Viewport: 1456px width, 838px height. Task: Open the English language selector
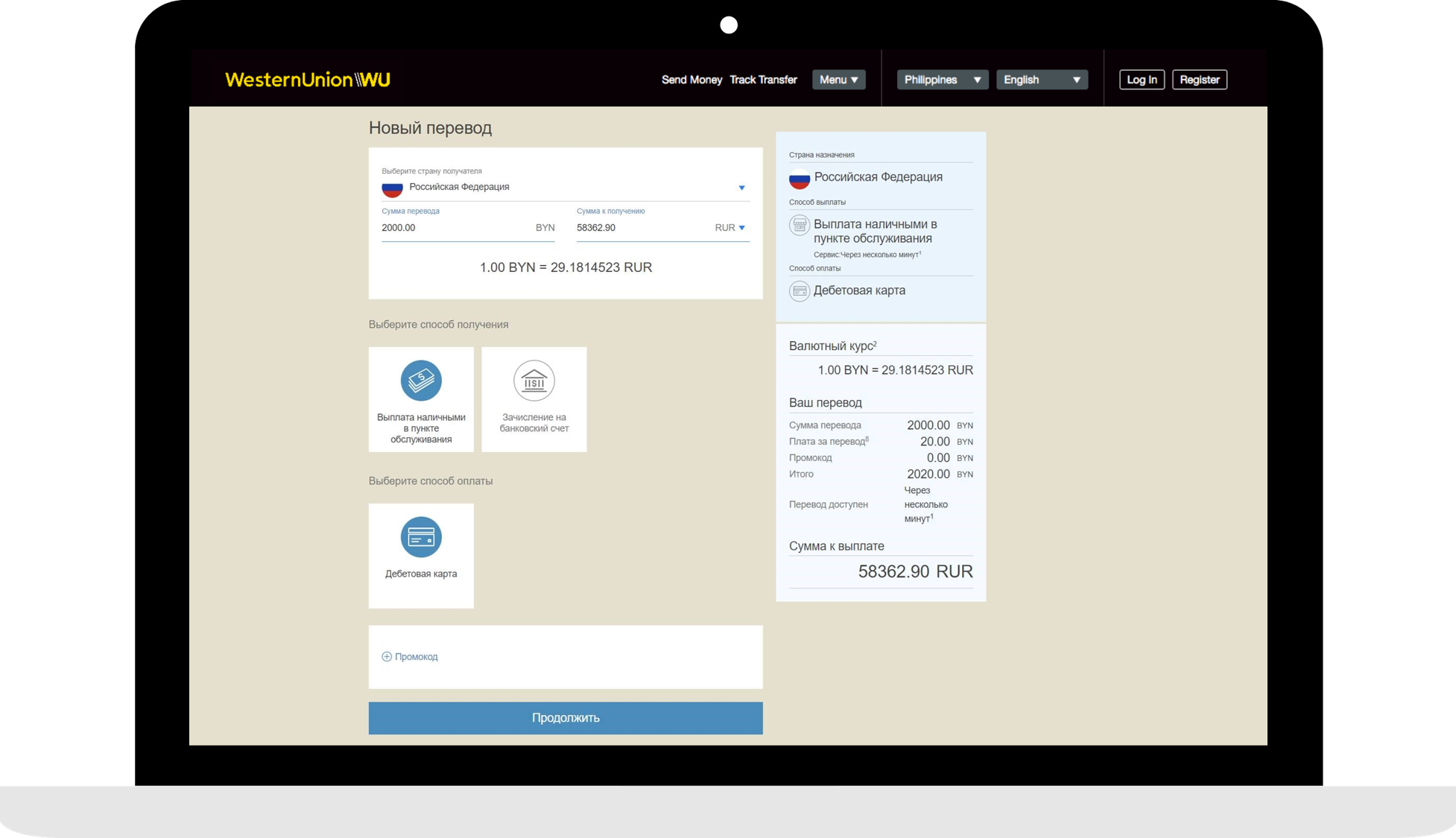coord(1041,80)
